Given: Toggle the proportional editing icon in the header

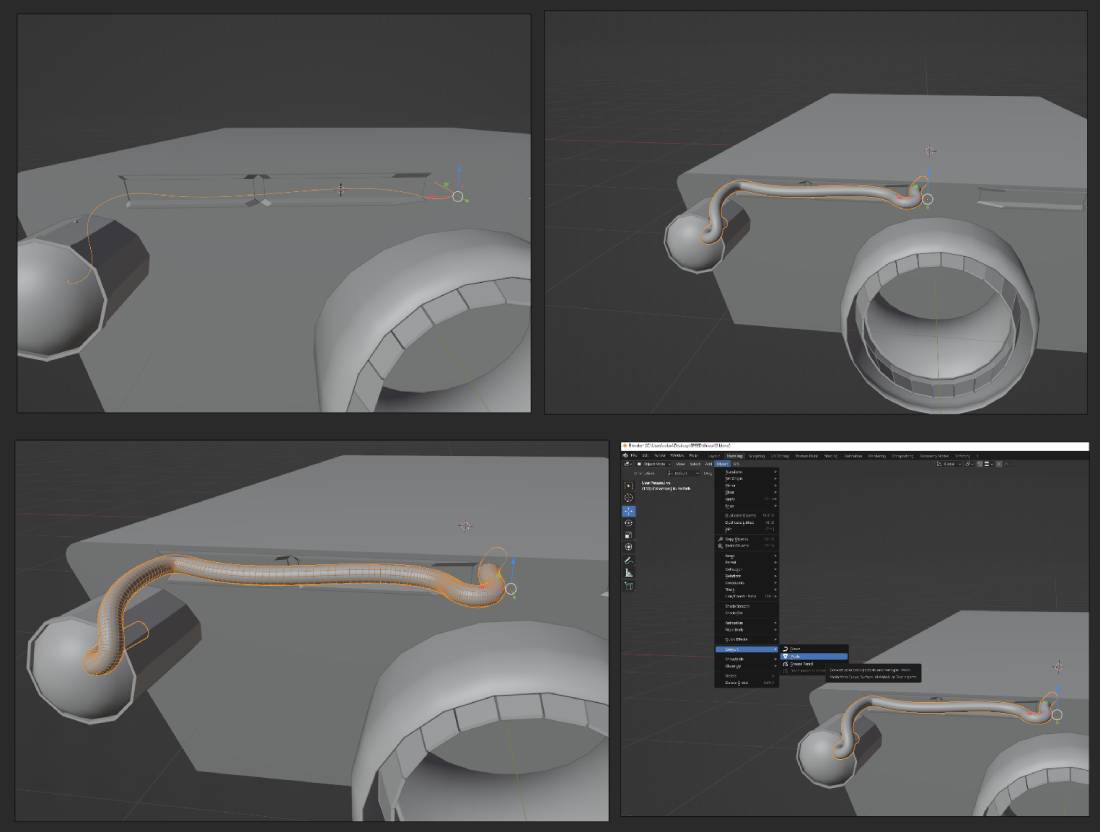Looking at the screenshot, I should pyautogui.click(x=998, y=464).
